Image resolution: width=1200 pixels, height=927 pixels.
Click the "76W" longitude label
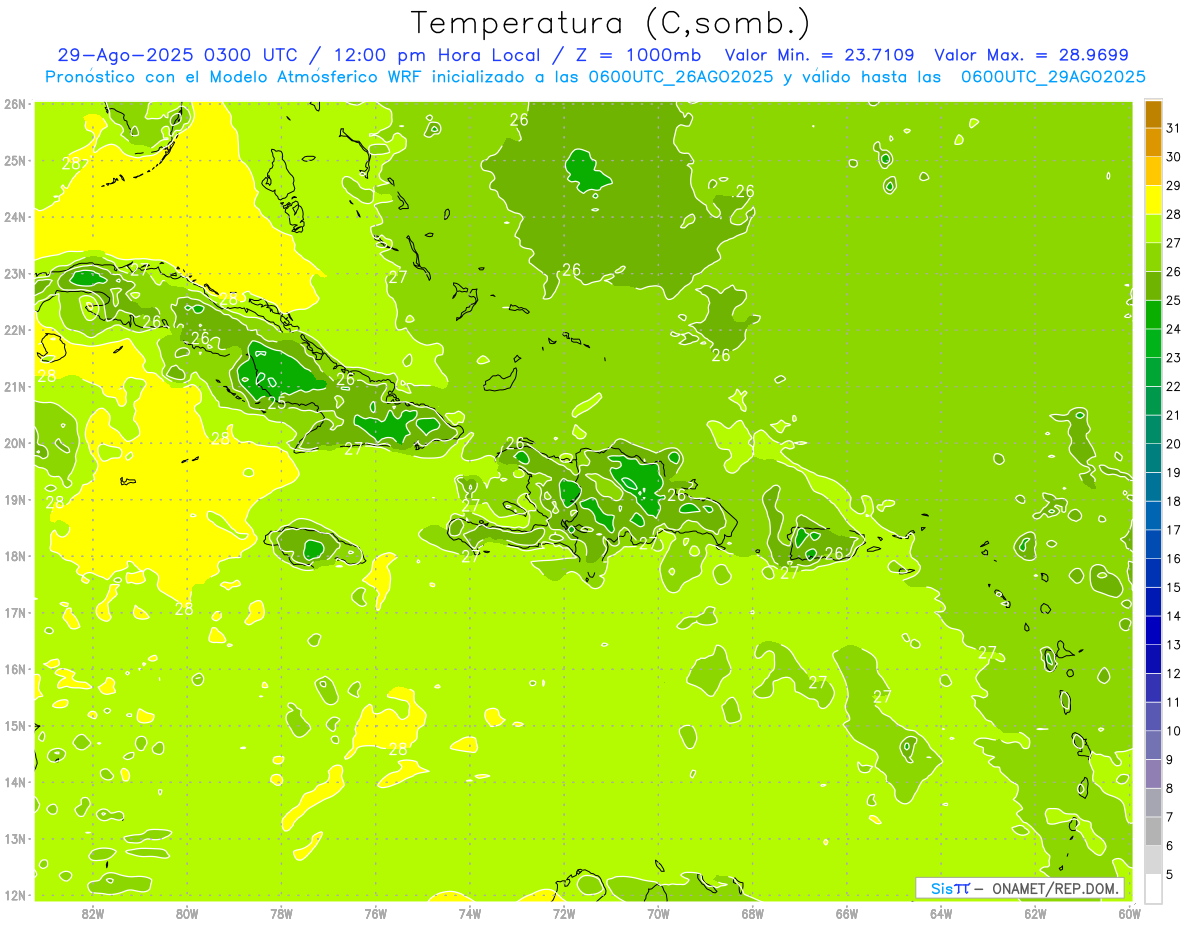coord(376,913)
